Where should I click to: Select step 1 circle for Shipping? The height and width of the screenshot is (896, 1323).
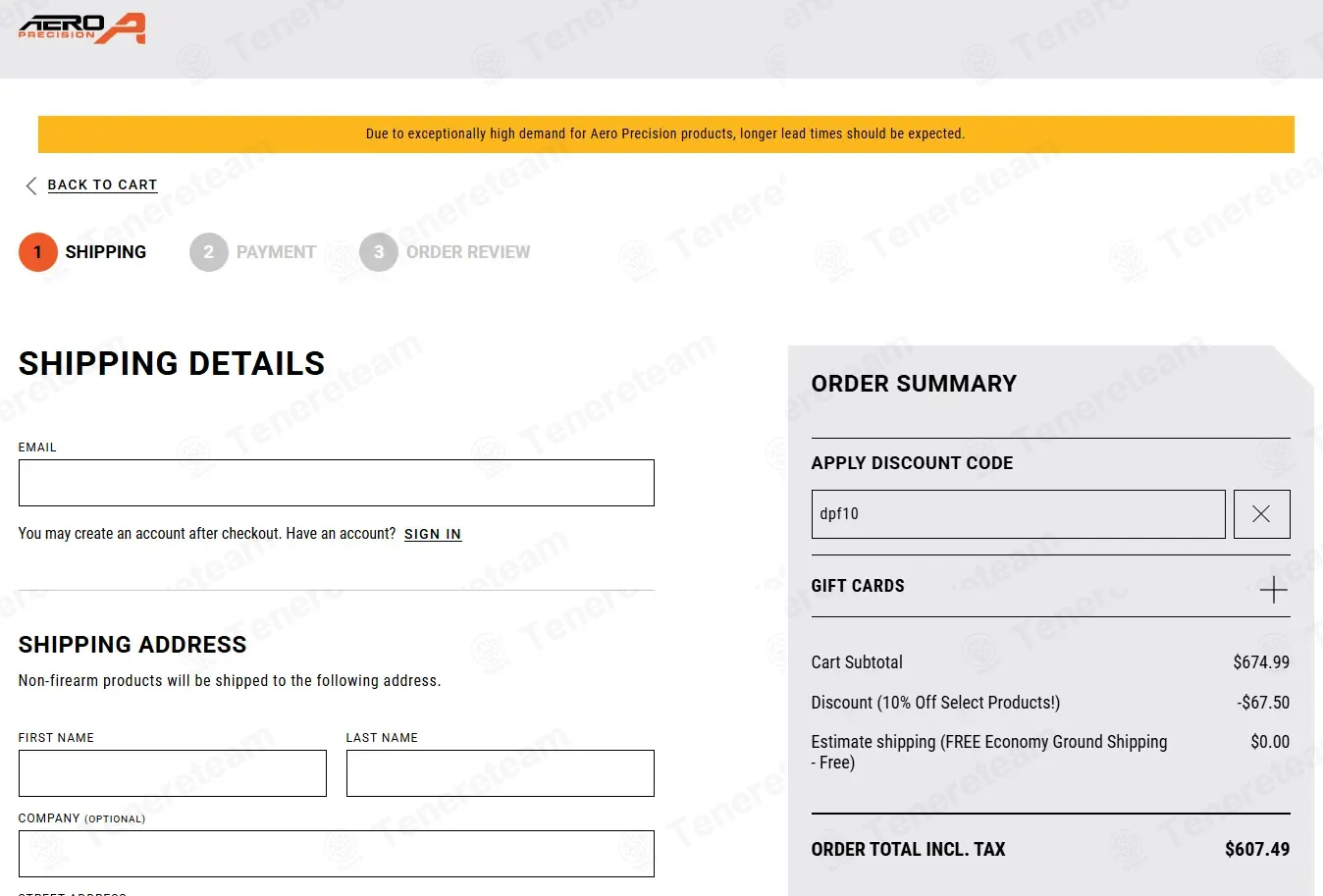pos(37,252)
